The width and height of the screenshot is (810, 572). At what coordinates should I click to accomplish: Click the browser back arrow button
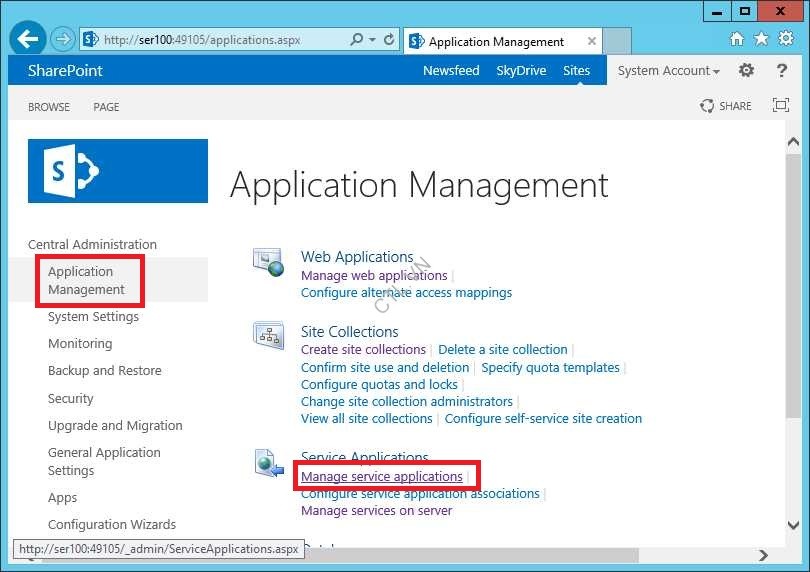29,40
